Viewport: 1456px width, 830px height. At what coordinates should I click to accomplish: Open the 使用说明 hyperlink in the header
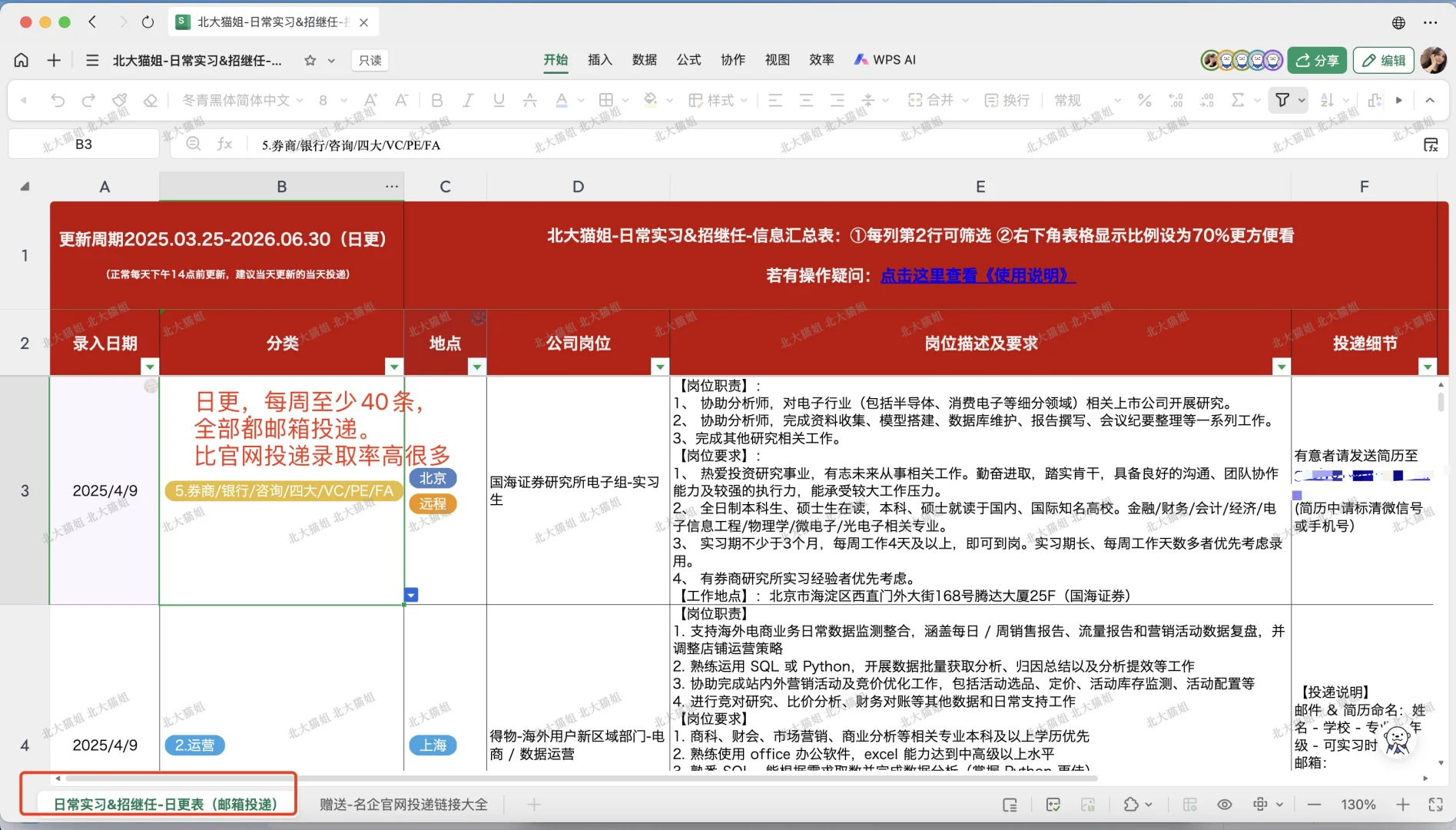coord(978,275)
